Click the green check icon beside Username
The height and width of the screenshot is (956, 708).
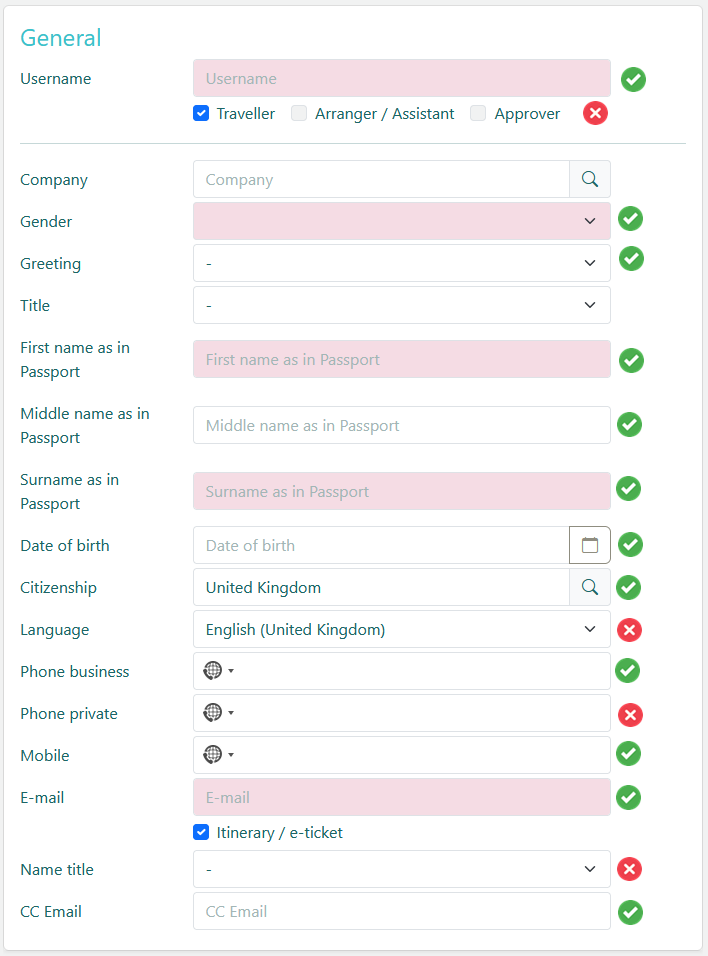633,80
